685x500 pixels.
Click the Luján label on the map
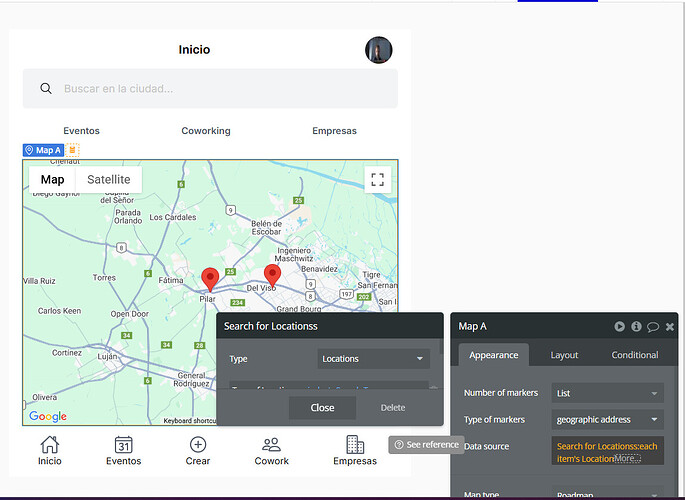pos(107,356)
